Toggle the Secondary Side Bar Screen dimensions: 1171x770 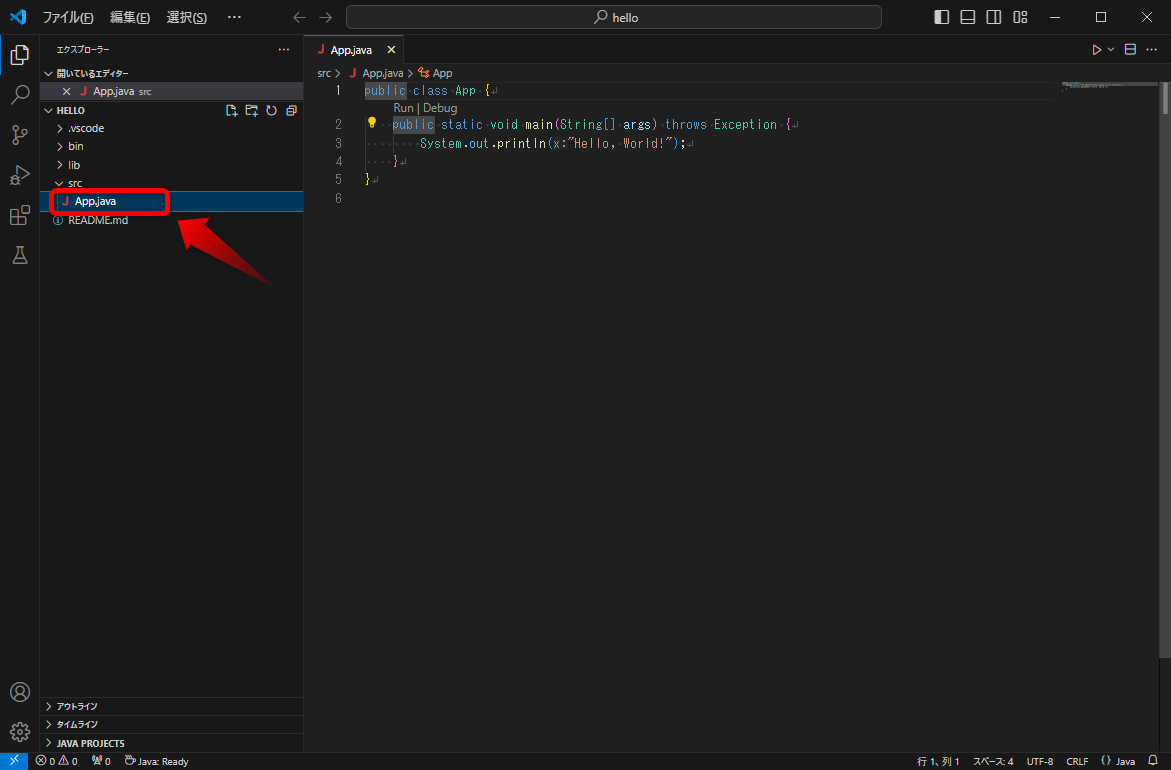click(993, 16)
